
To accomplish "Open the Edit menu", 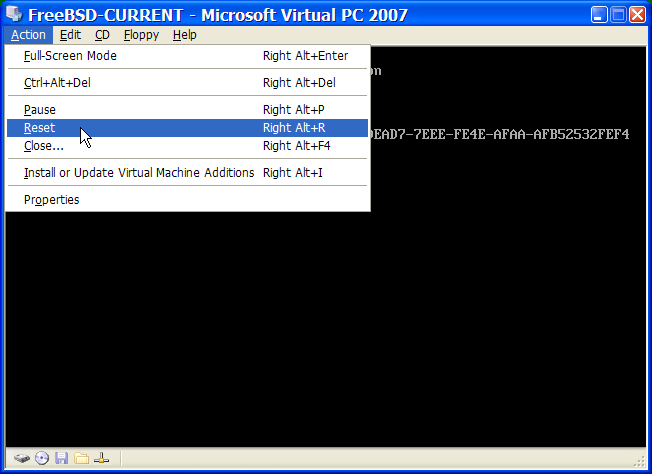I will pos(70,35).
